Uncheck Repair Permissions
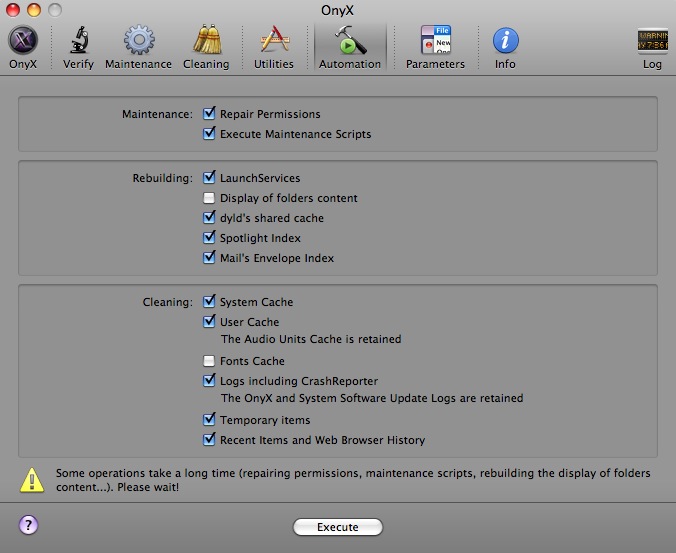Screen dimensions: 676x553 coord(209,113)
